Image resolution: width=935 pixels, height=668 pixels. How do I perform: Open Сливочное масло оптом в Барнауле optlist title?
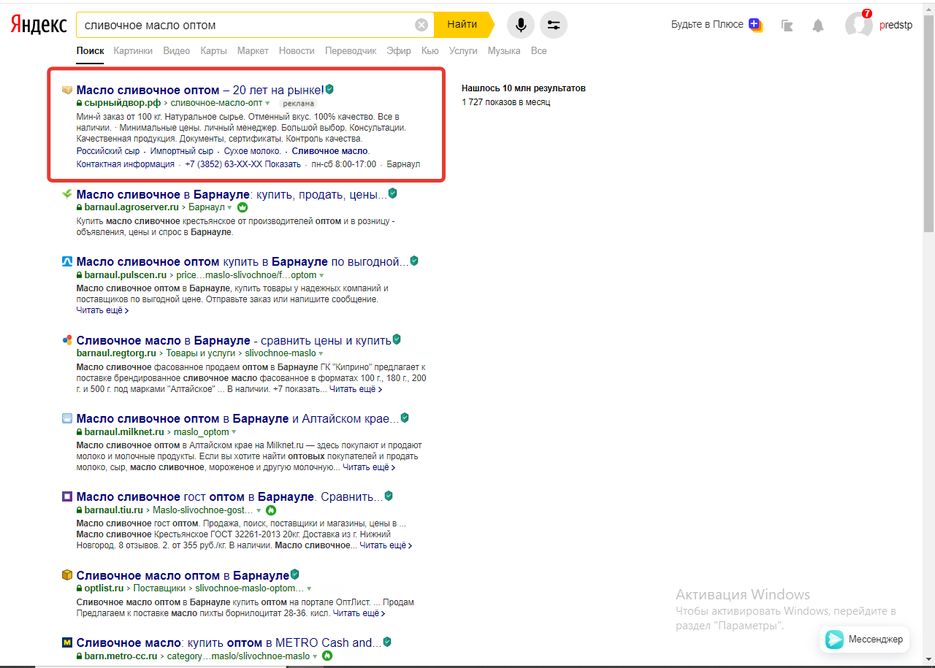pos(182,576)
